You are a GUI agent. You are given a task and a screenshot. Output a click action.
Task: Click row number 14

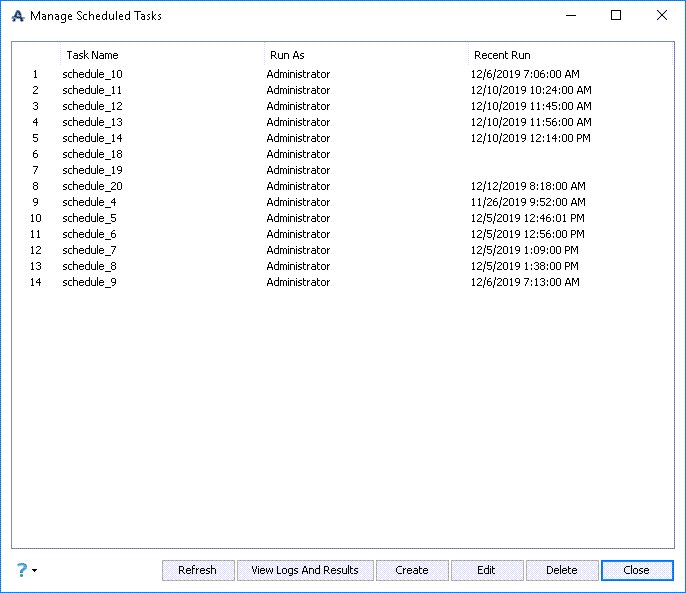(x=35, y=282)
